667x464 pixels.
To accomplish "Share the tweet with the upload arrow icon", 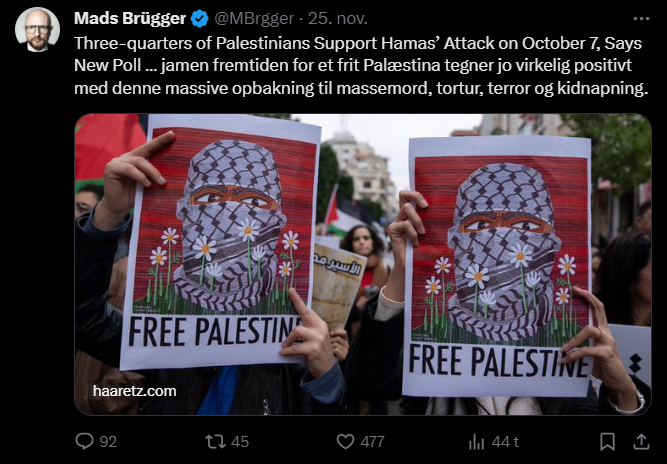I will coord(641,441).
